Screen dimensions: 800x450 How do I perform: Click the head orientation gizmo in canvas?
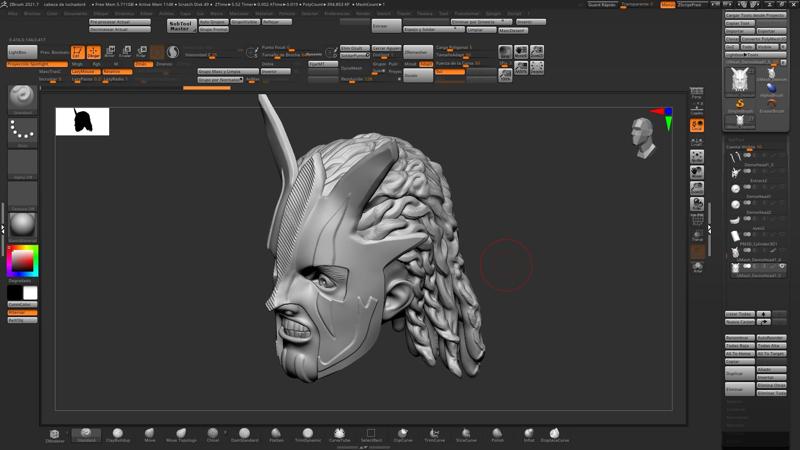(x=643, y=137)
